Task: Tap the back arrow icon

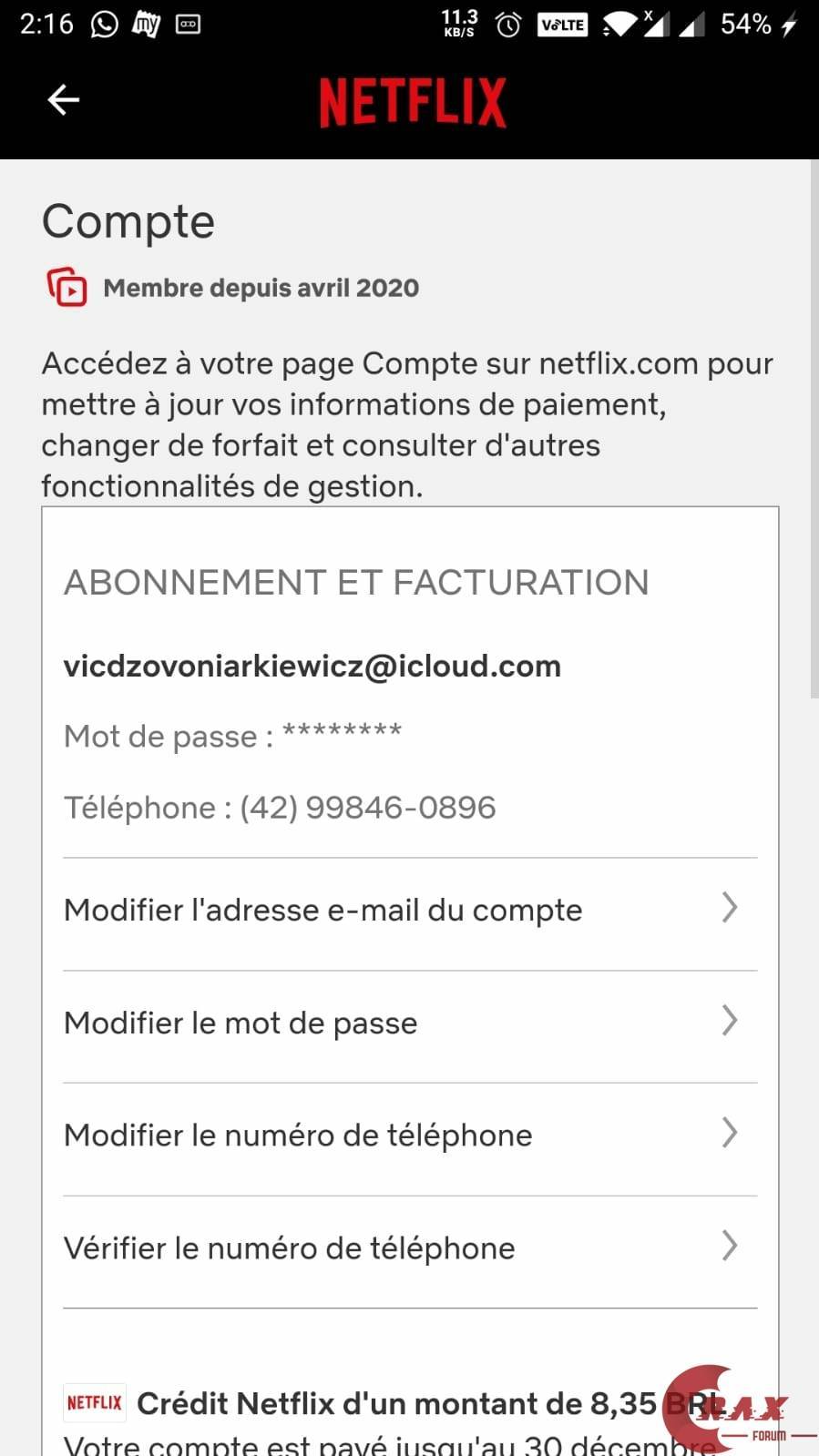Action: click(x=64, y=100)
